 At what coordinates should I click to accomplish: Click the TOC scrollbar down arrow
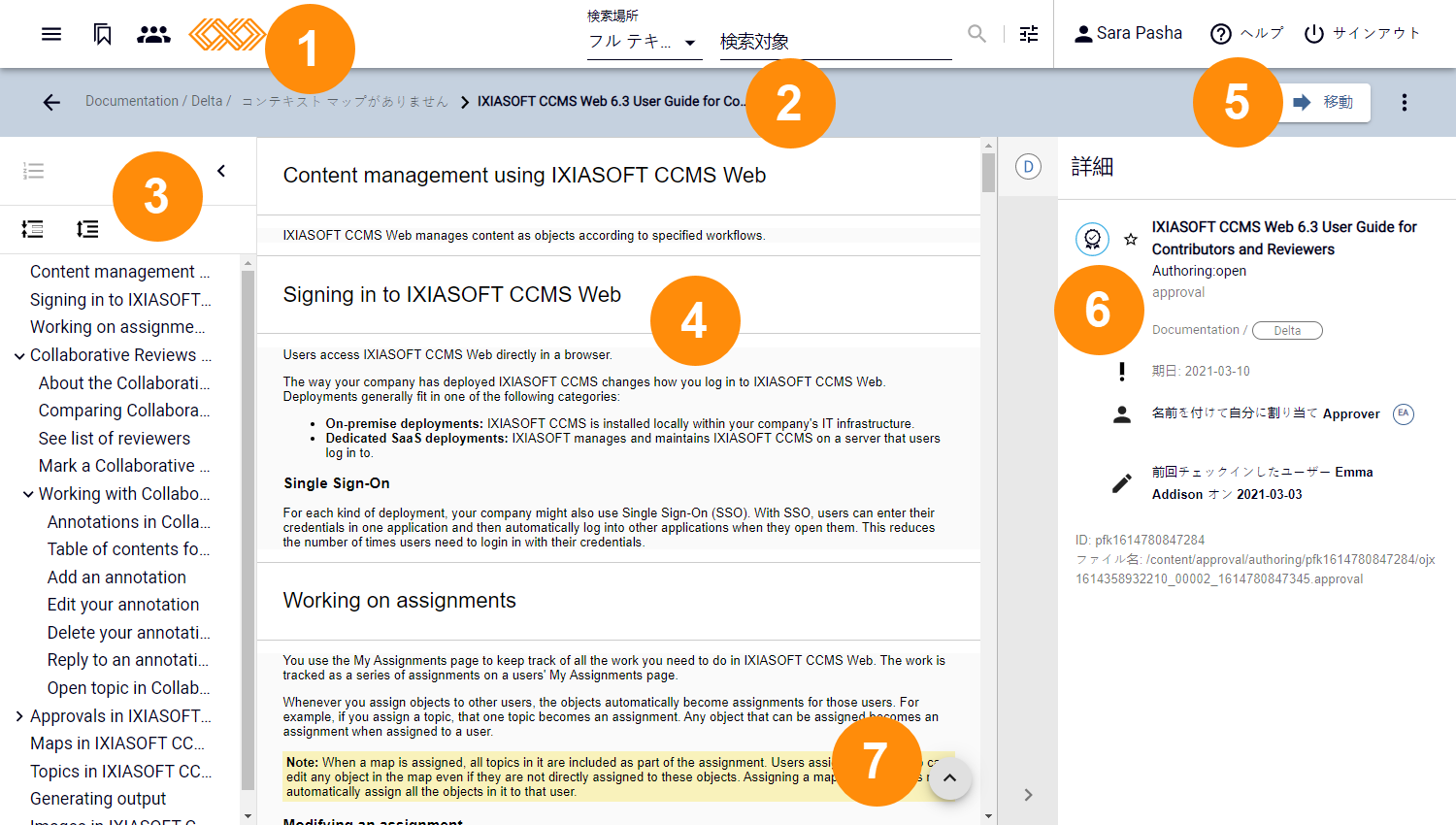pos(248,816)
